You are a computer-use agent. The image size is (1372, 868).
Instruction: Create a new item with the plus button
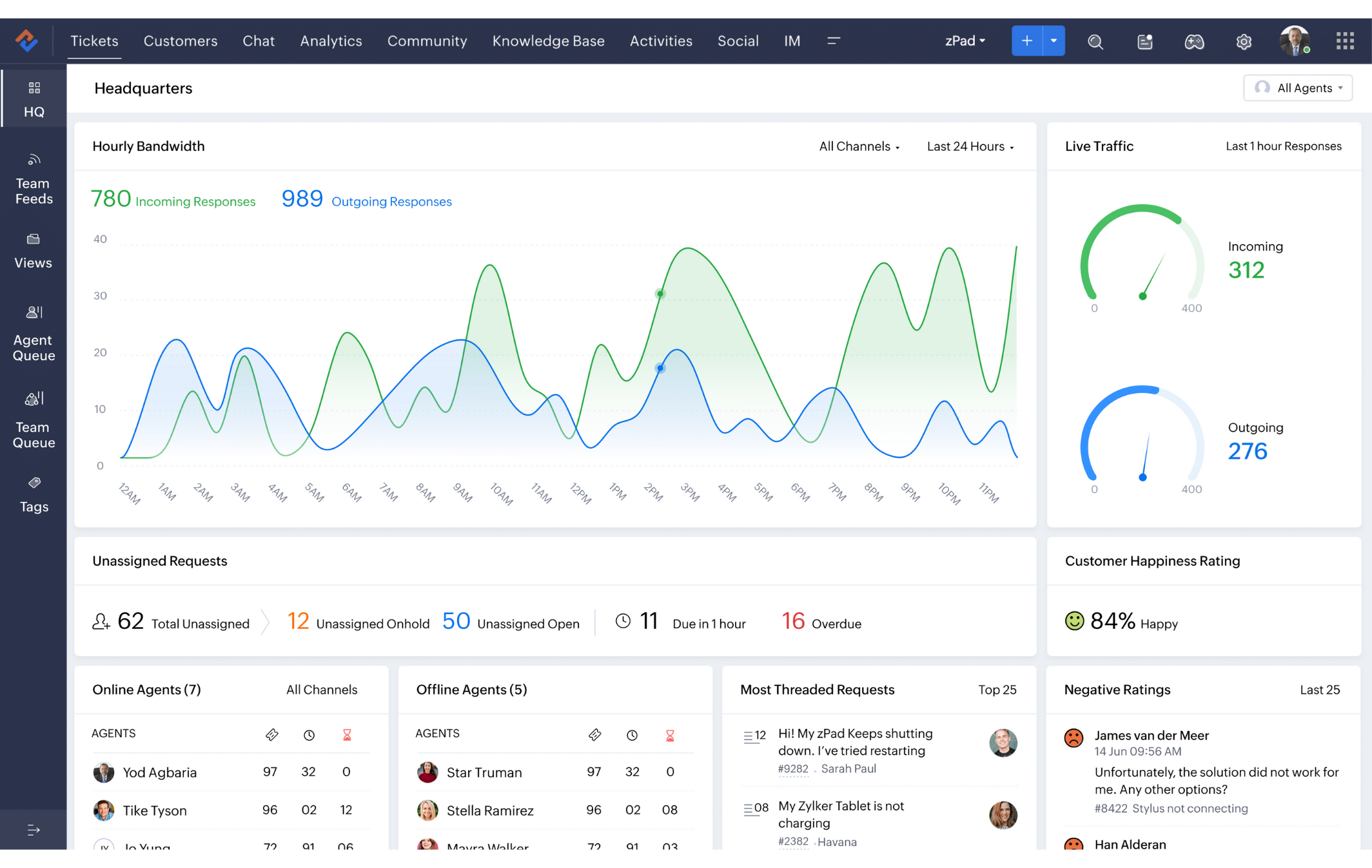[1026, 41]
